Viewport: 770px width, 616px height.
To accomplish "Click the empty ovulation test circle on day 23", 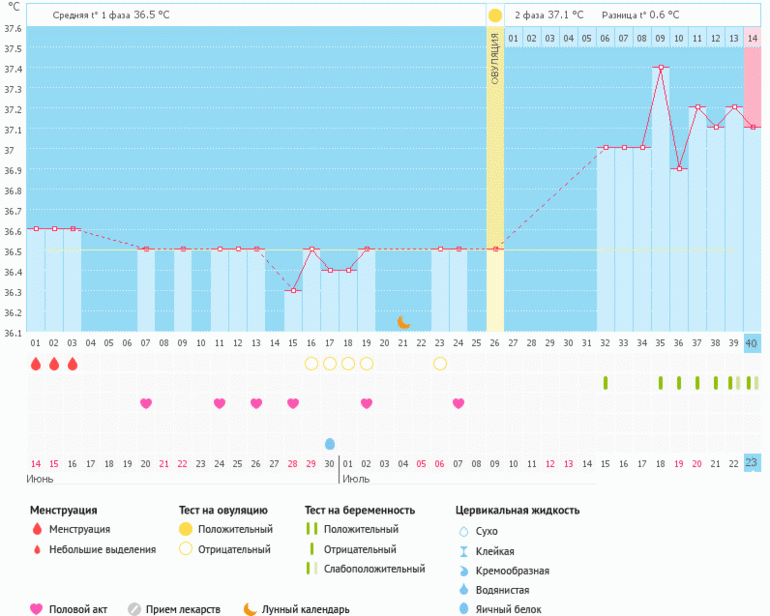I will click(x=440, y=363).
